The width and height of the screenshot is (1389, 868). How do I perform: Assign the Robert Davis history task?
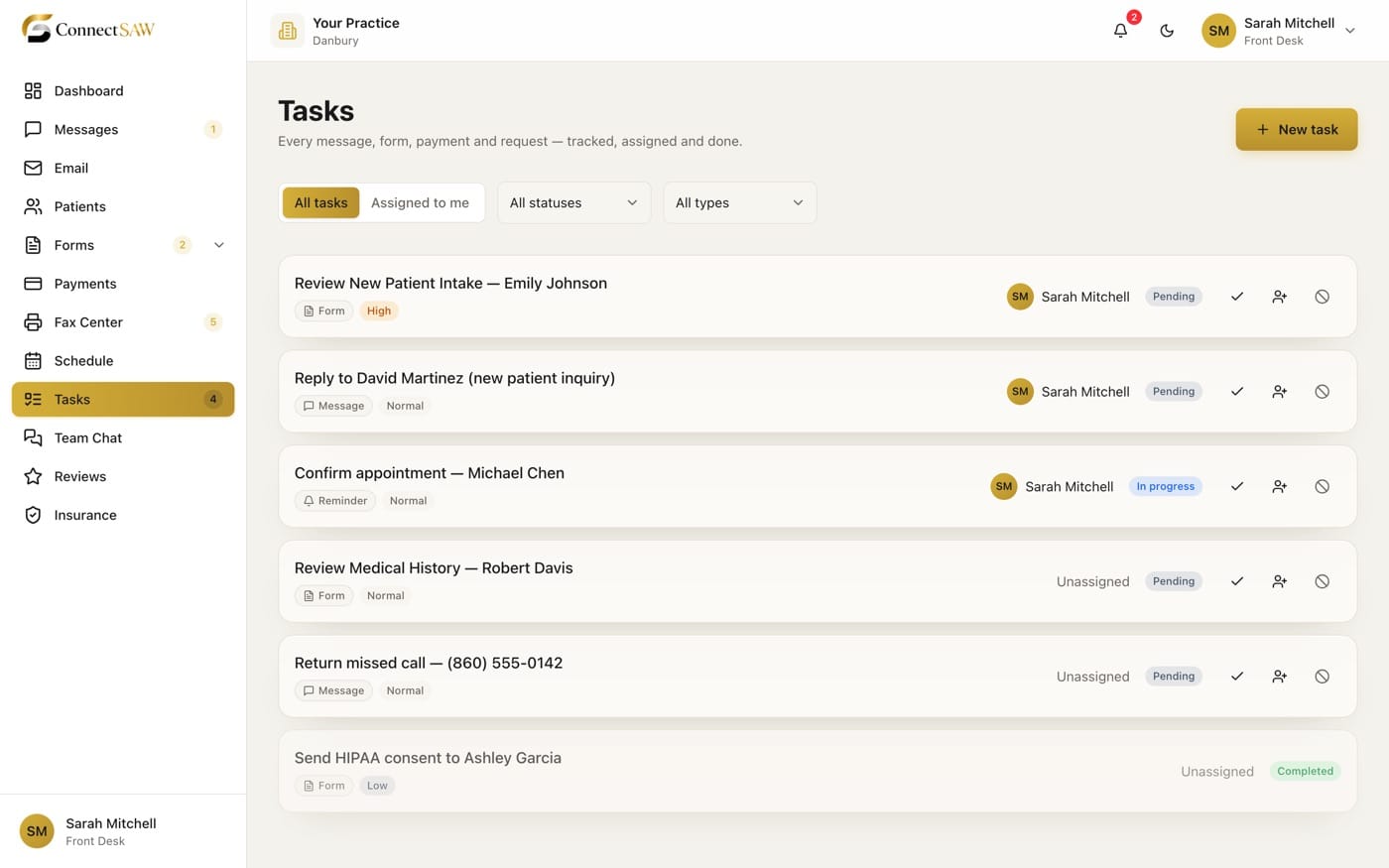pos(1280,581)
